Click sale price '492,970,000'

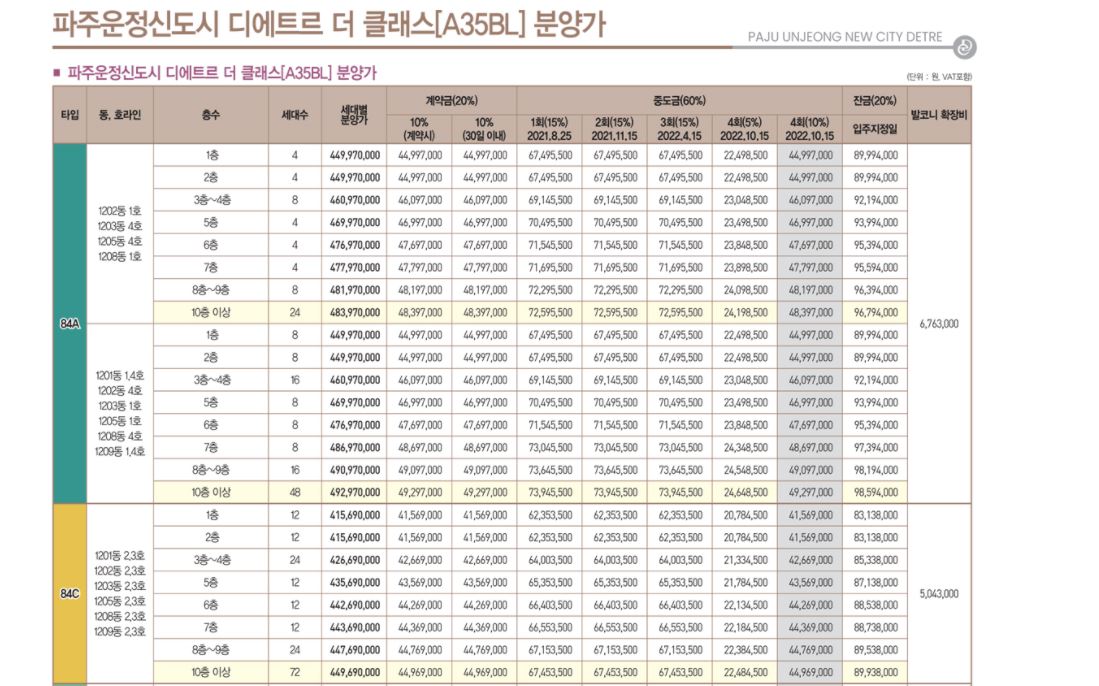(355, 493)
